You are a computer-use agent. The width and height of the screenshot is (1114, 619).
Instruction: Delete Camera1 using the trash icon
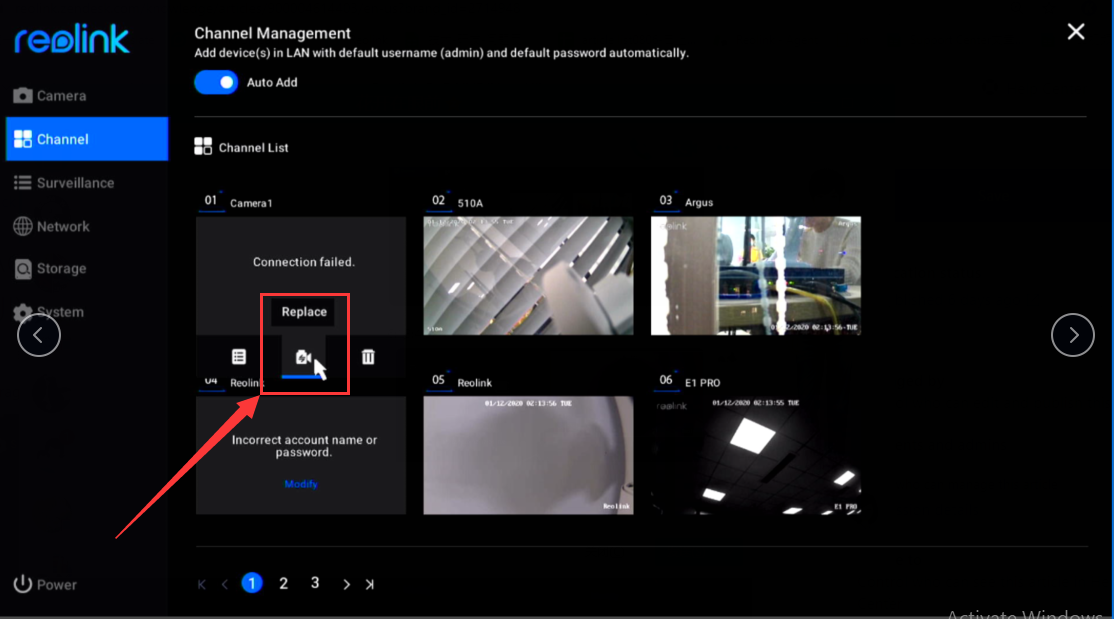(x=368, y=357)
